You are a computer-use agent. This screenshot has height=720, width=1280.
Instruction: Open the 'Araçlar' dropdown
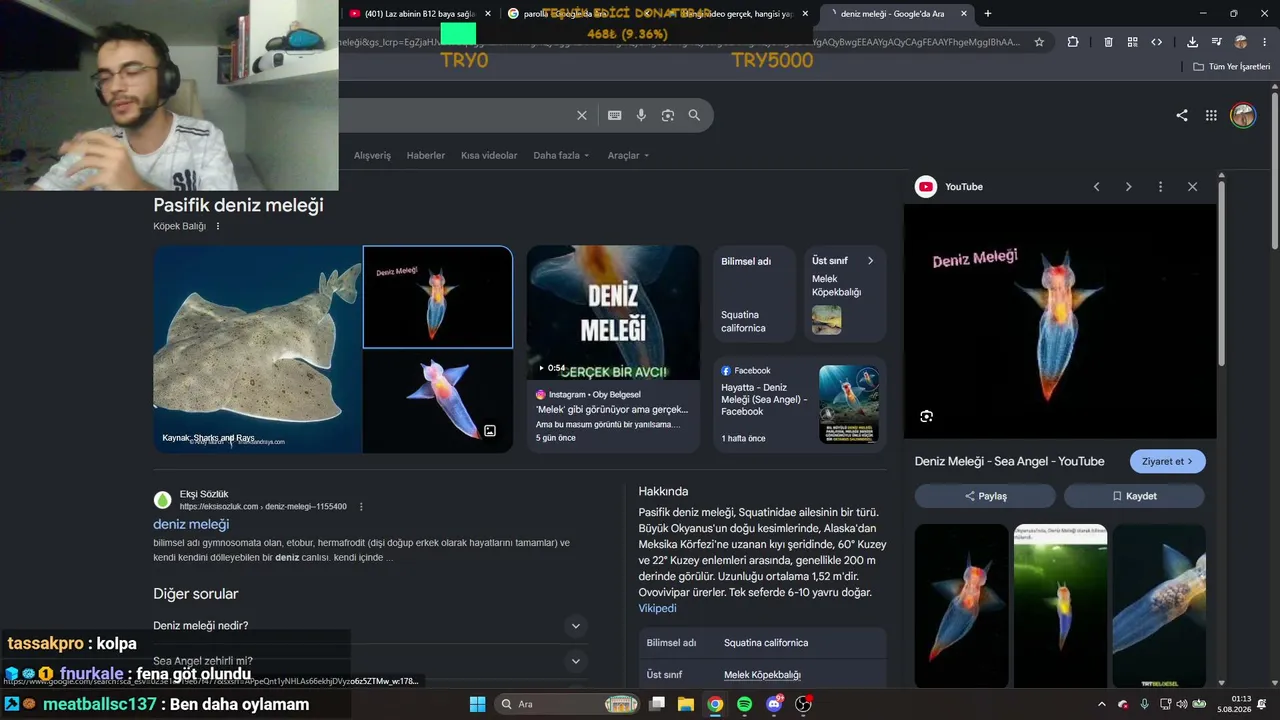(628, 156)
